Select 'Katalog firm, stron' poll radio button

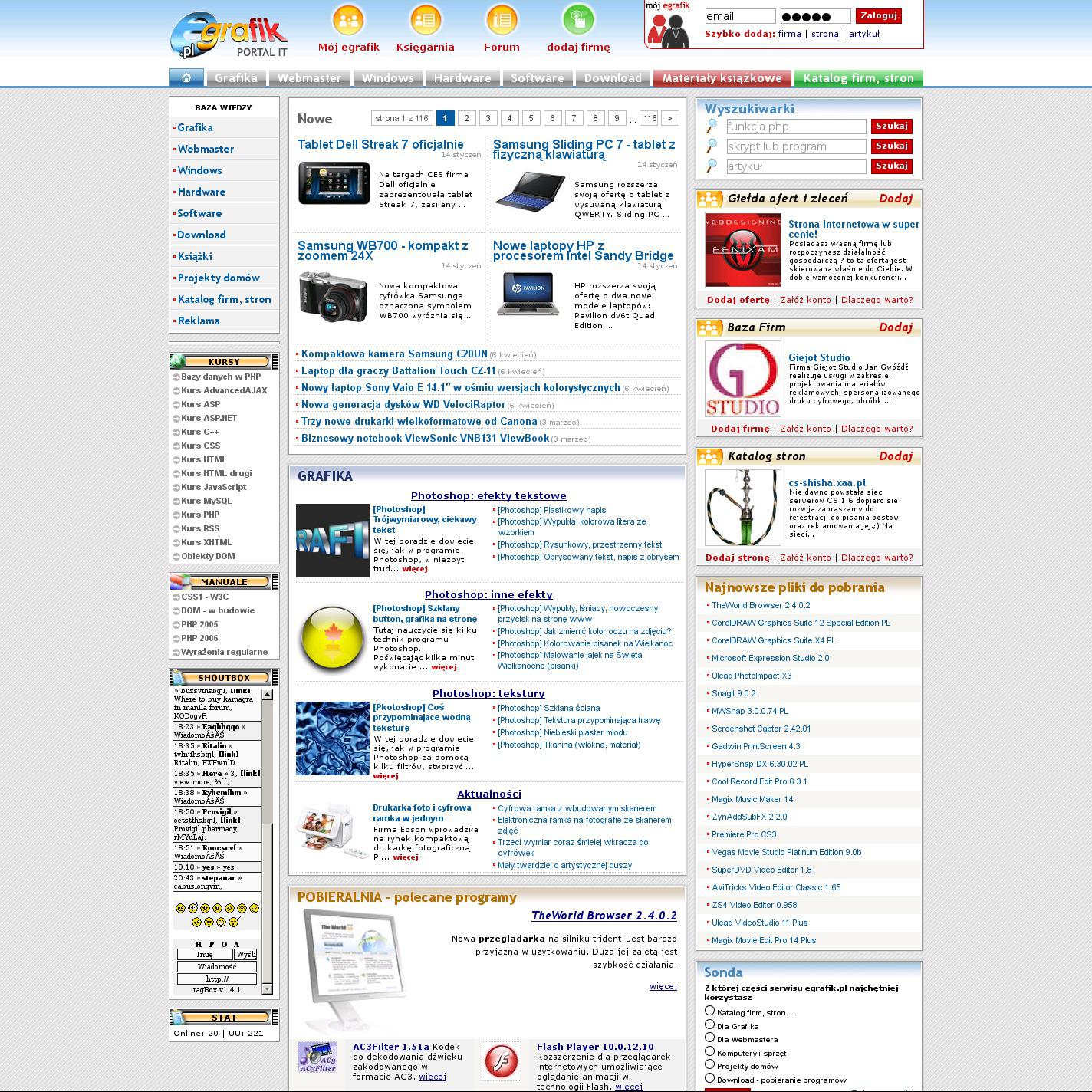709,1011
